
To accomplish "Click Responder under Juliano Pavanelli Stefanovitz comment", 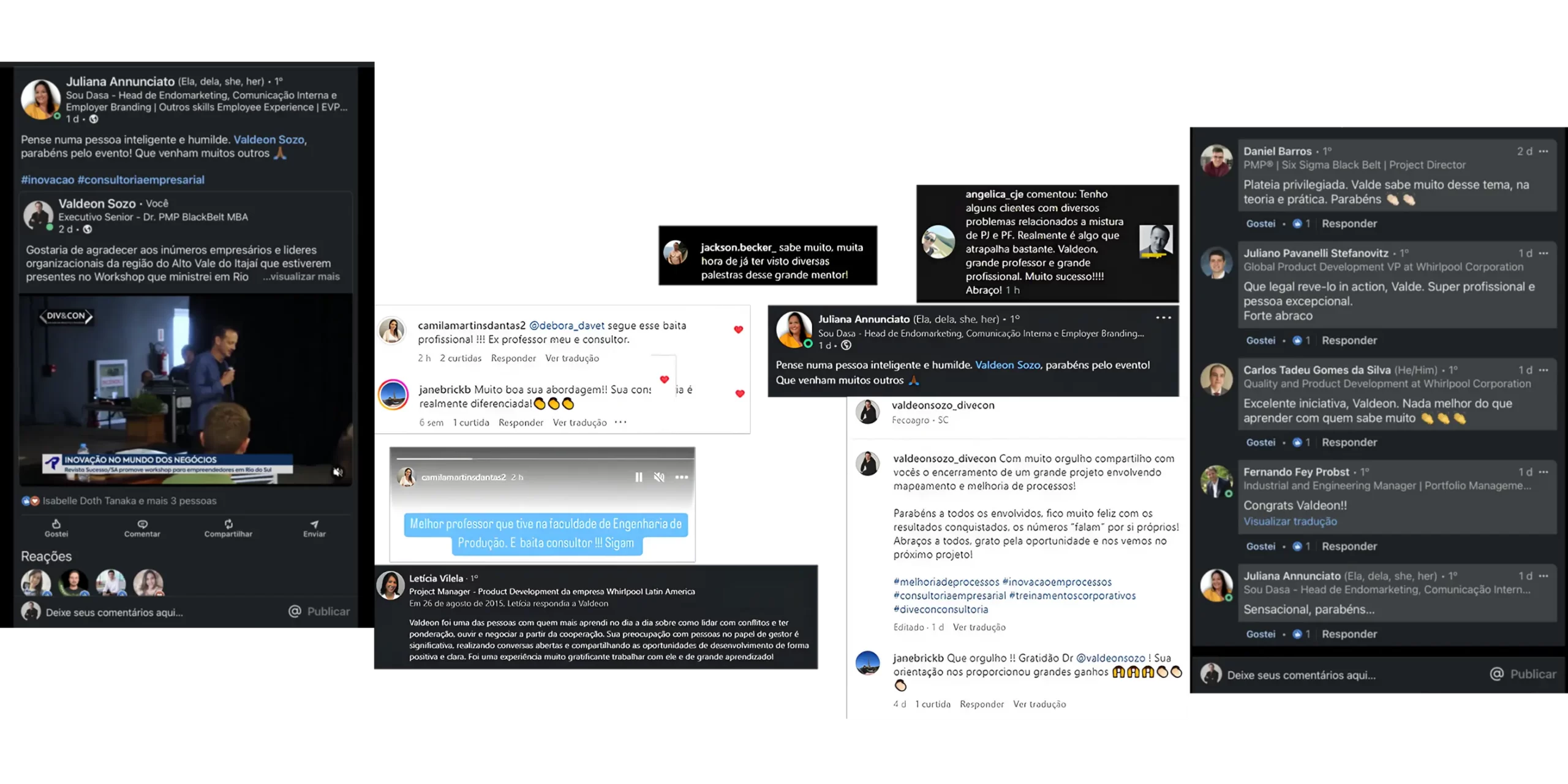I will point(1349,340).
